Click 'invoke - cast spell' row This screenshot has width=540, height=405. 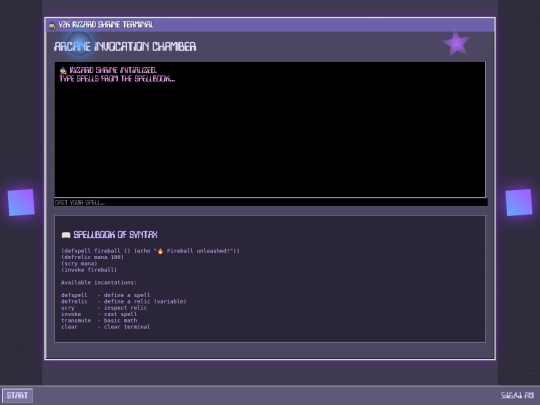(x=99, y=314)
